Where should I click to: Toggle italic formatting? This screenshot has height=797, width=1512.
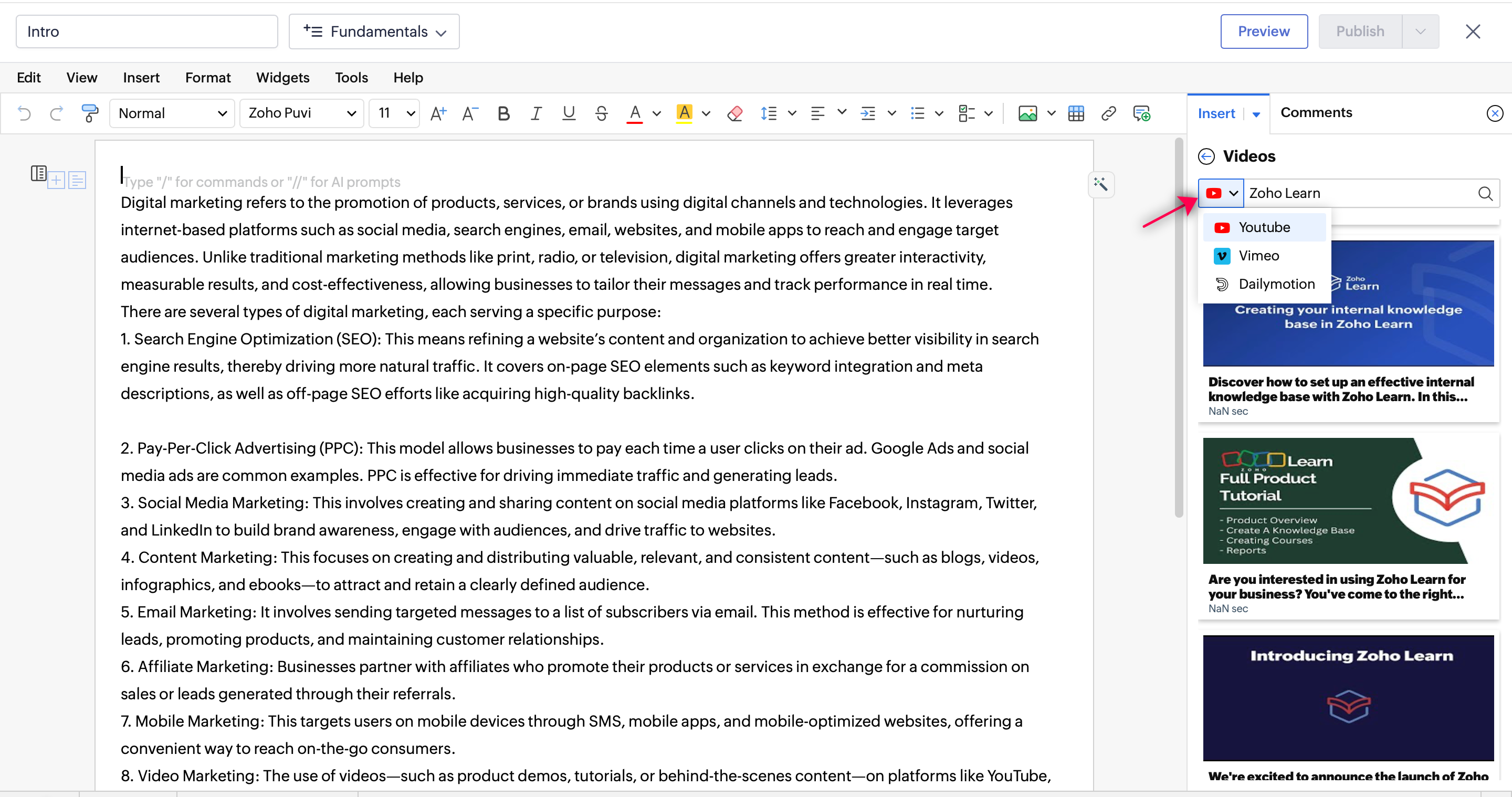[x=535, y=113]
